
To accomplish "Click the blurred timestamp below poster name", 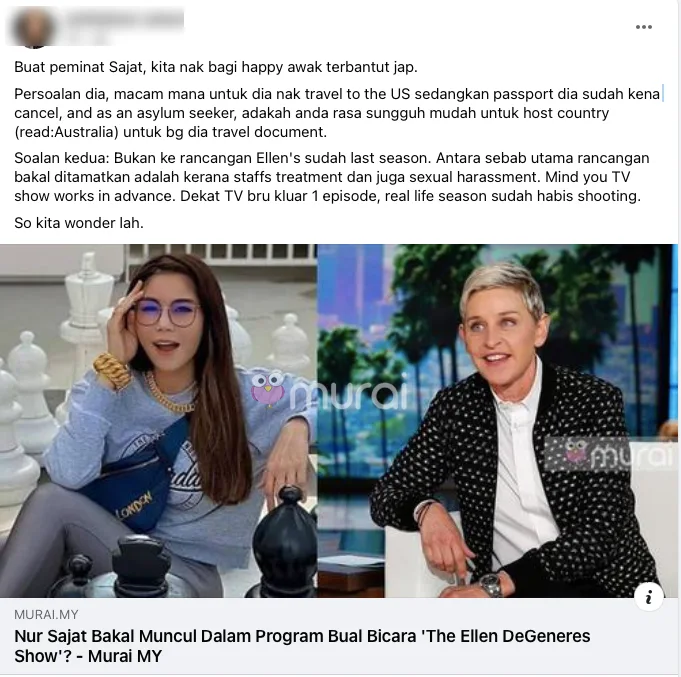I will click(86, 39).
